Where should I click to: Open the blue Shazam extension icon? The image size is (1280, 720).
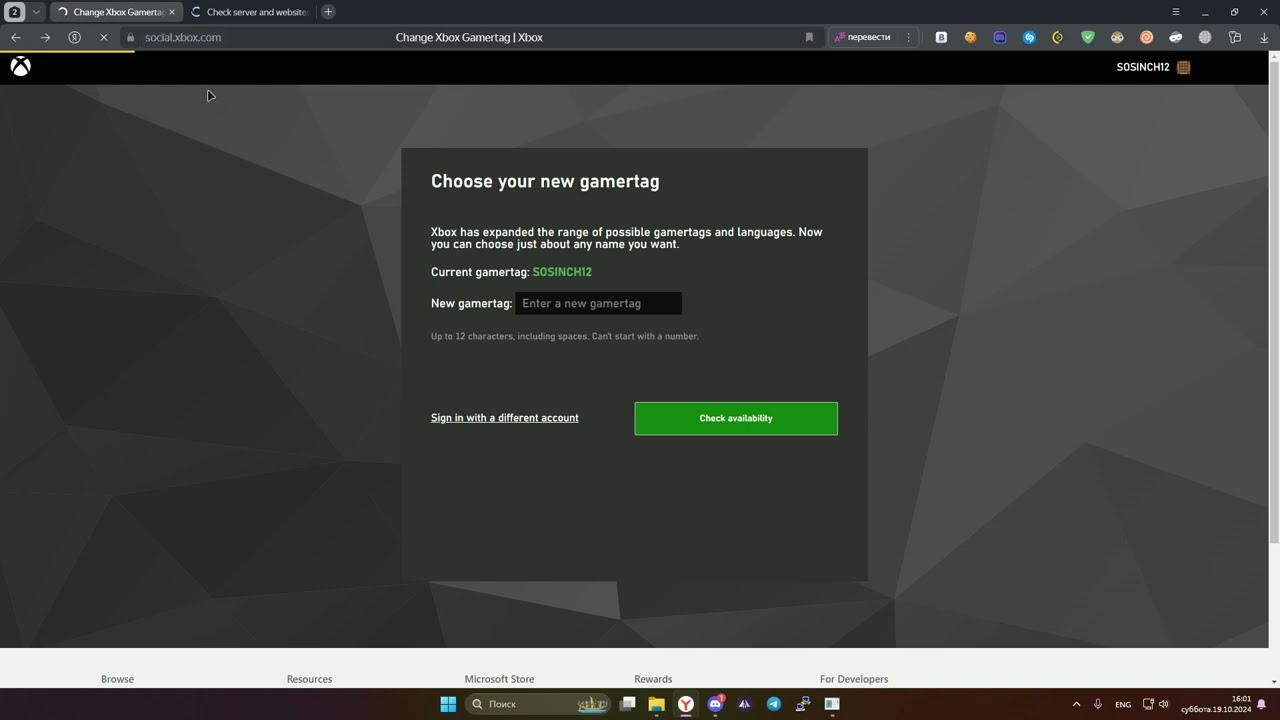(x=1029, y=37)
